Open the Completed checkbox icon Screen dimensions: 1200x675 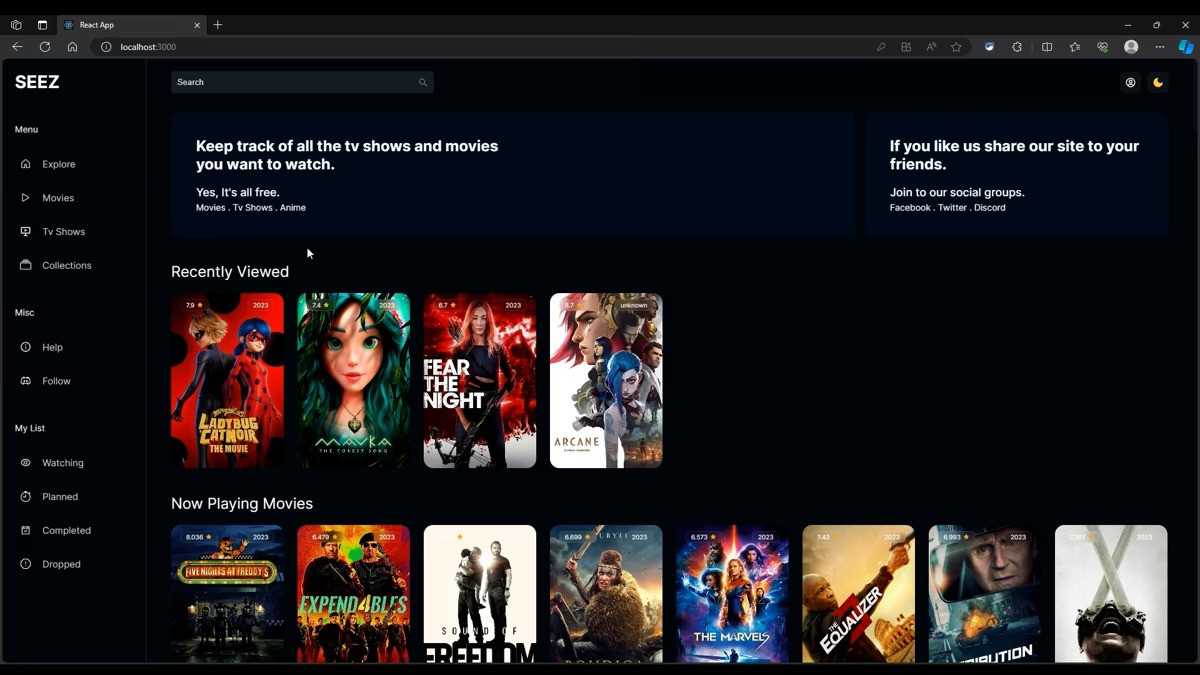(x=25, y=530)
